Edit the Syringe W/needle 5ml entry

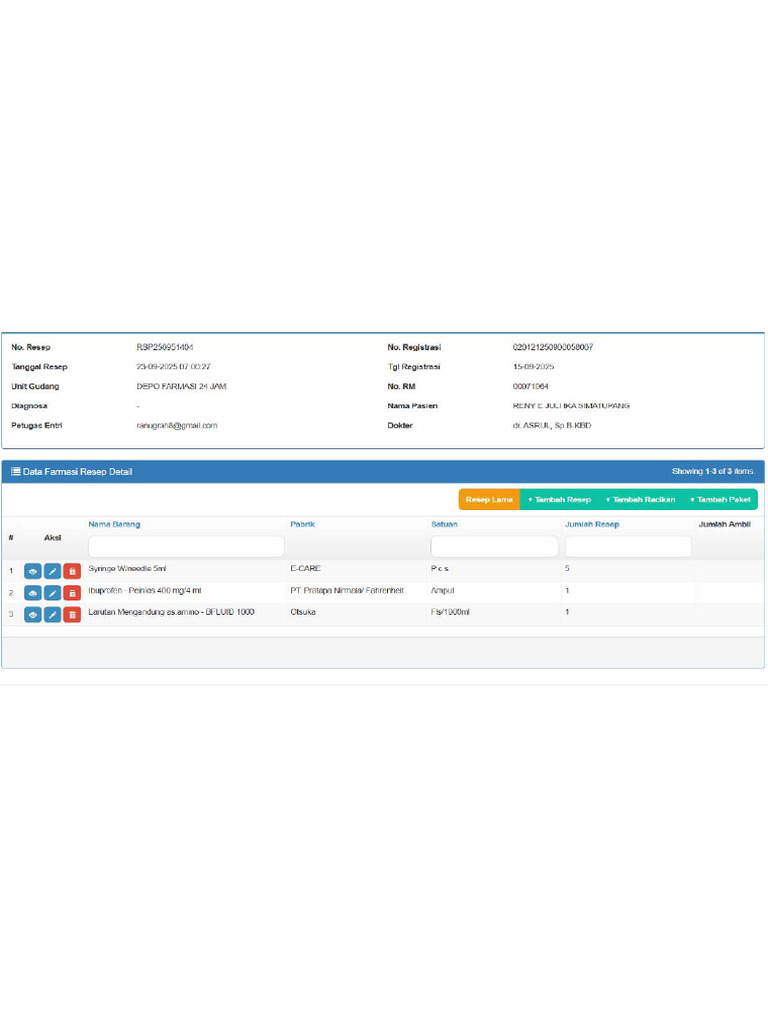[x=52, y=571]
